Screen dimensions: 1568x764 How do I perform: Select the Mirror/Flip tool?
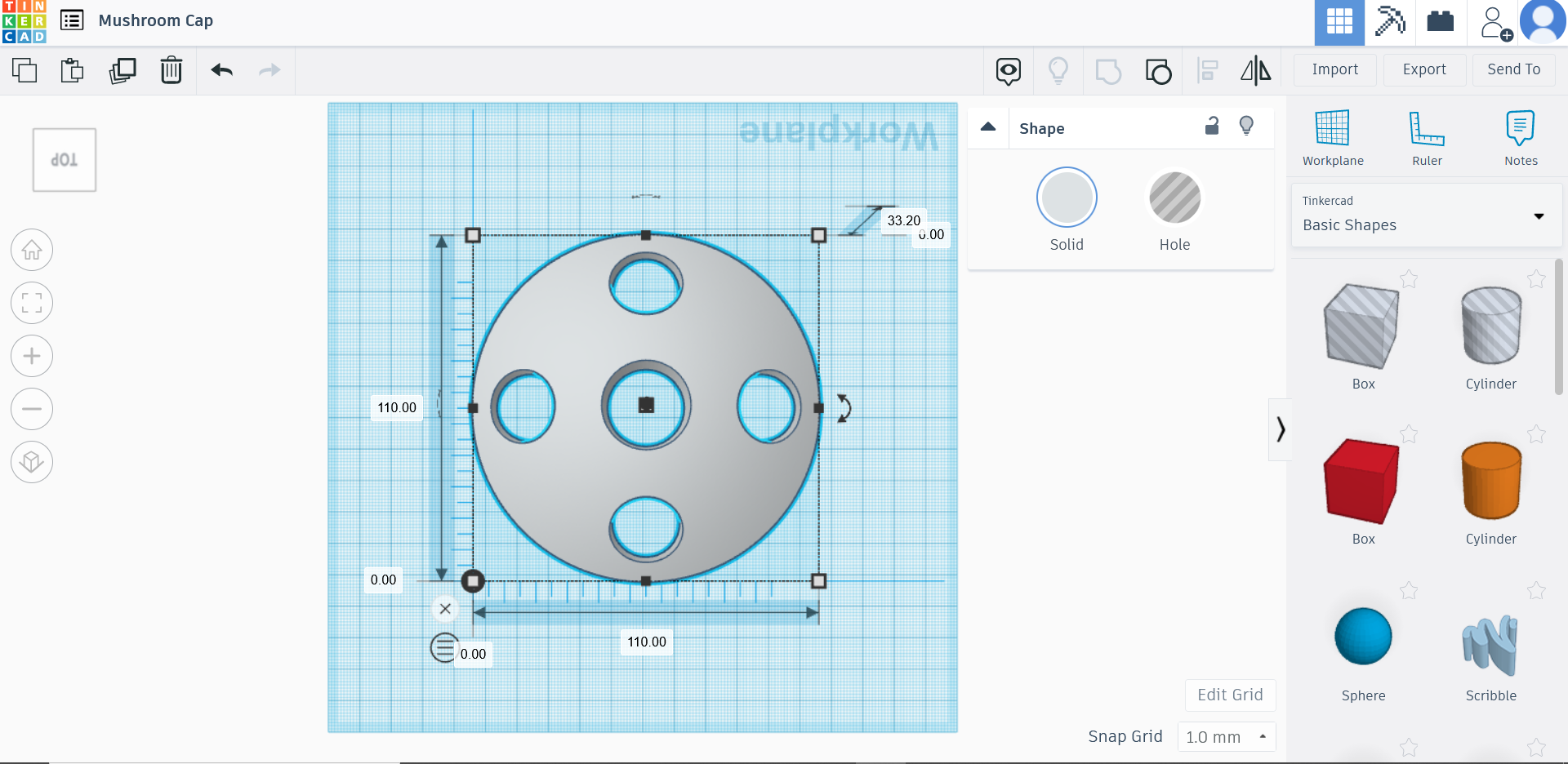click(x=1255, y=71)
